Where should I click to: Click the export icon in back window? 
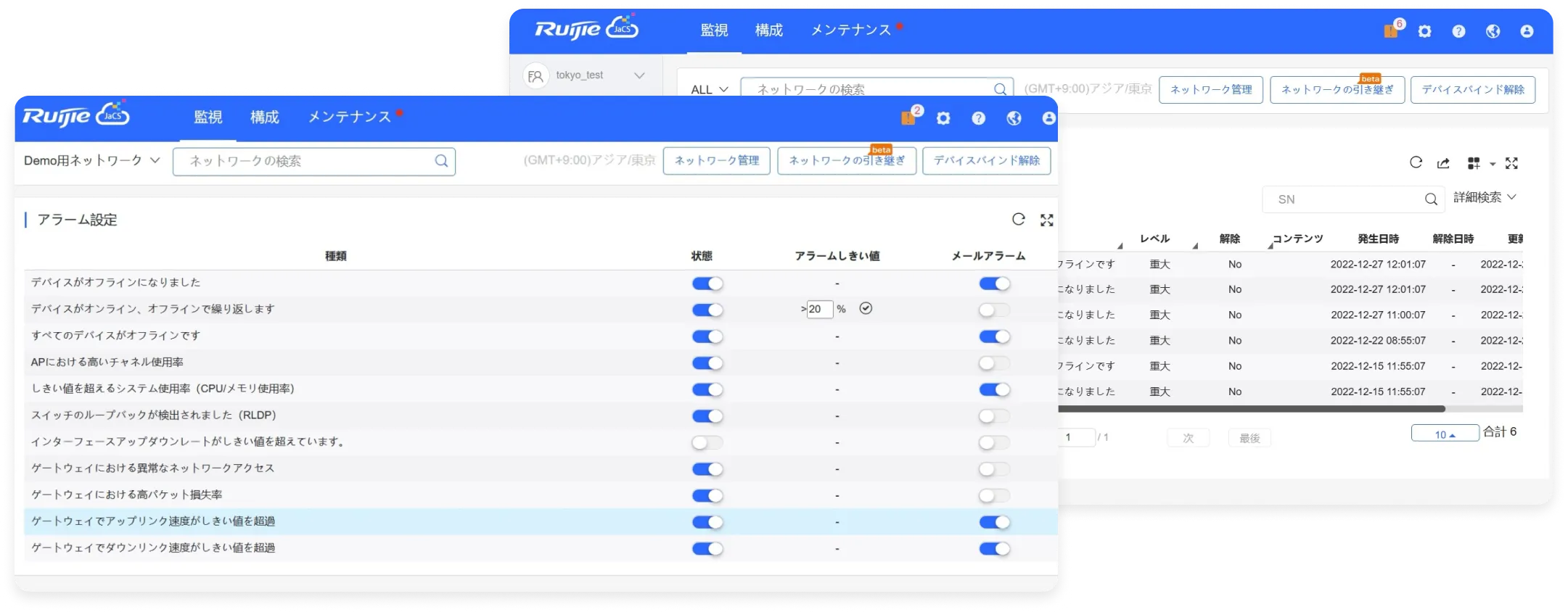point(1443,163)
